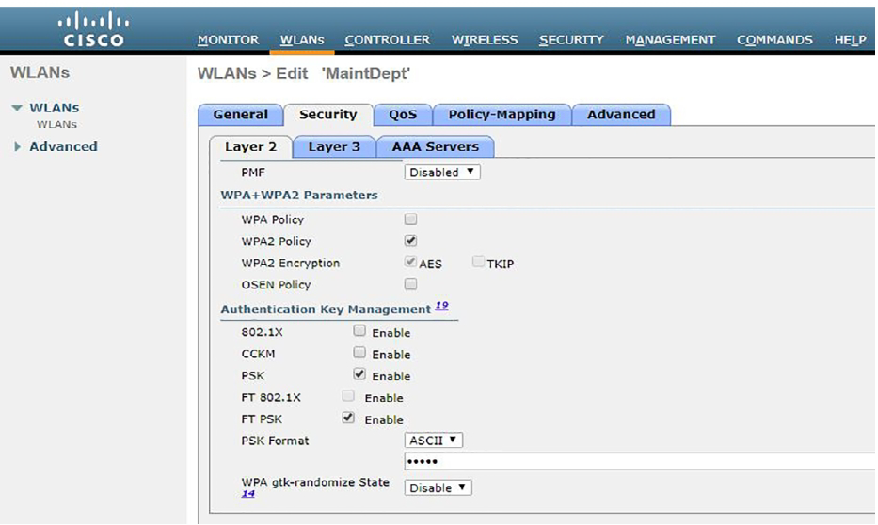
Task: Open the SECURITY top menu
Action: pos(571,40)
